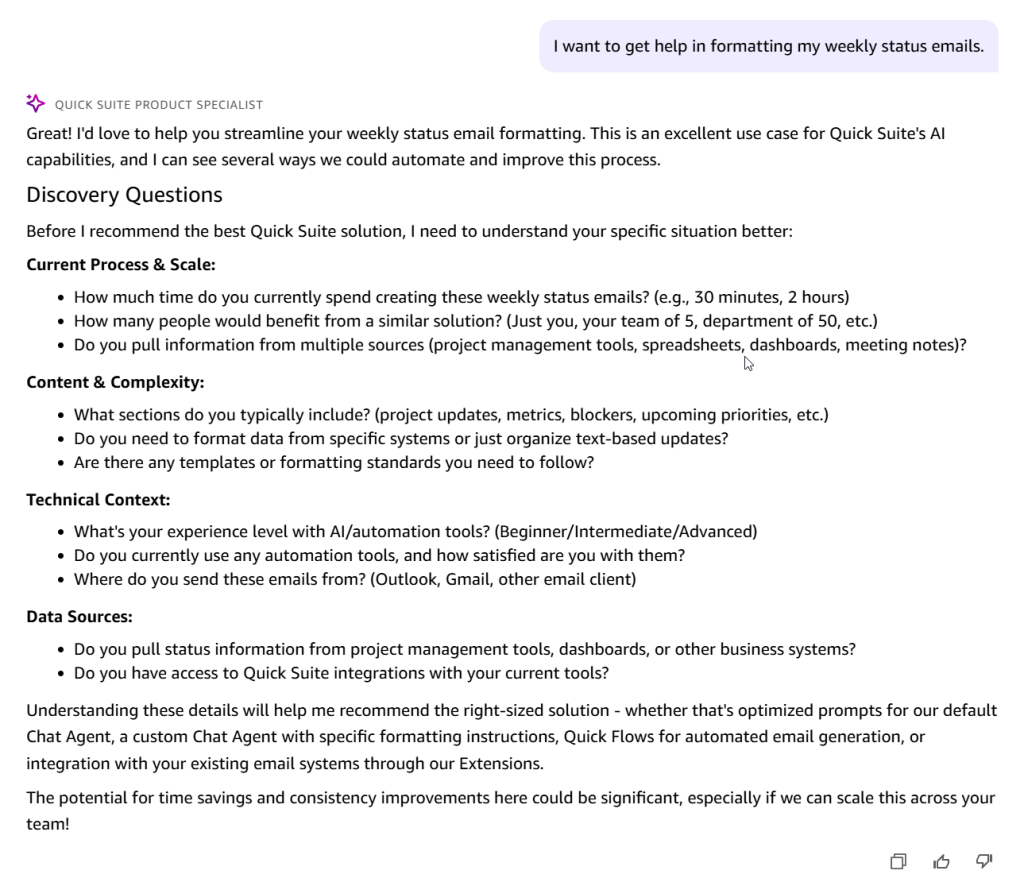
Task: Click the Discovery Questions heading
Action: coord(124,195)
